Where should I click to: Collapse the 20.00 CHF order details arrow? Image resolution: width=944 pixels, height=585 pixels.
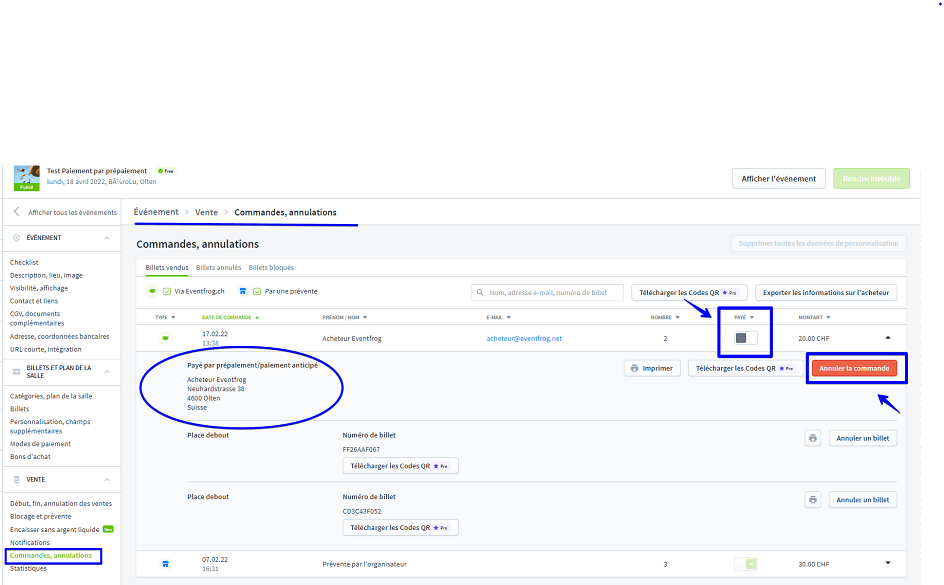pyautogui.click(x=887, y=338)
